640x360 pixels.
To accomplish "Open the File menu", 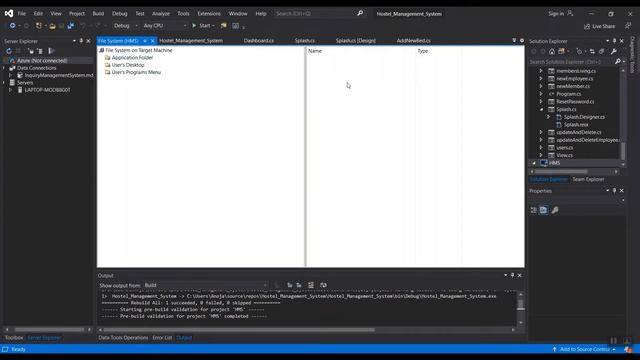I will coord(22,13).
